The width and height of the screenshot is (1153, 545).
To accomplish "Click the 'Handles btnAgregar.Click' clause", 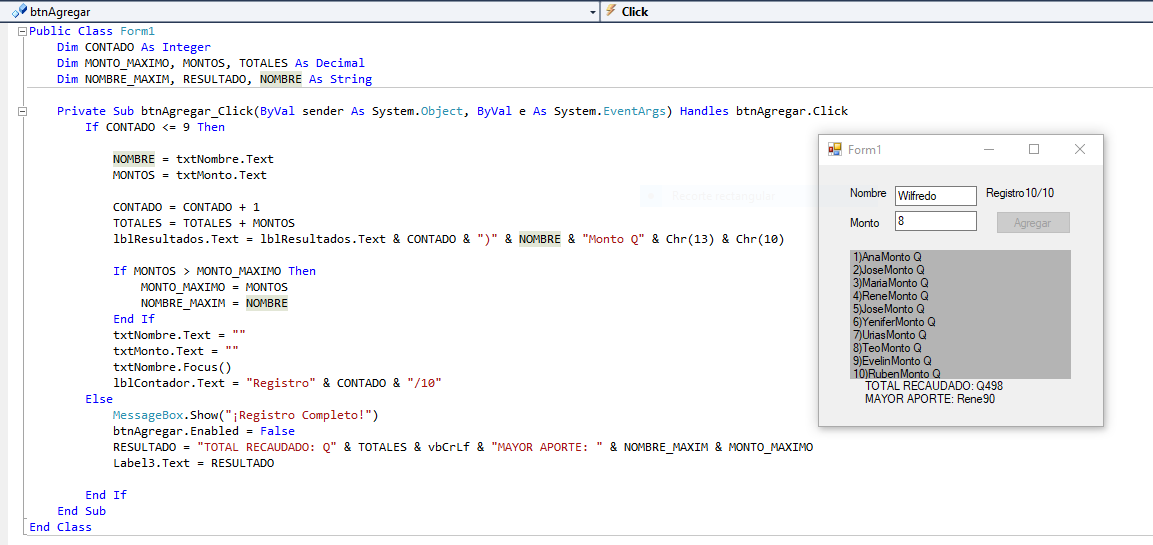I will point(764,112).
